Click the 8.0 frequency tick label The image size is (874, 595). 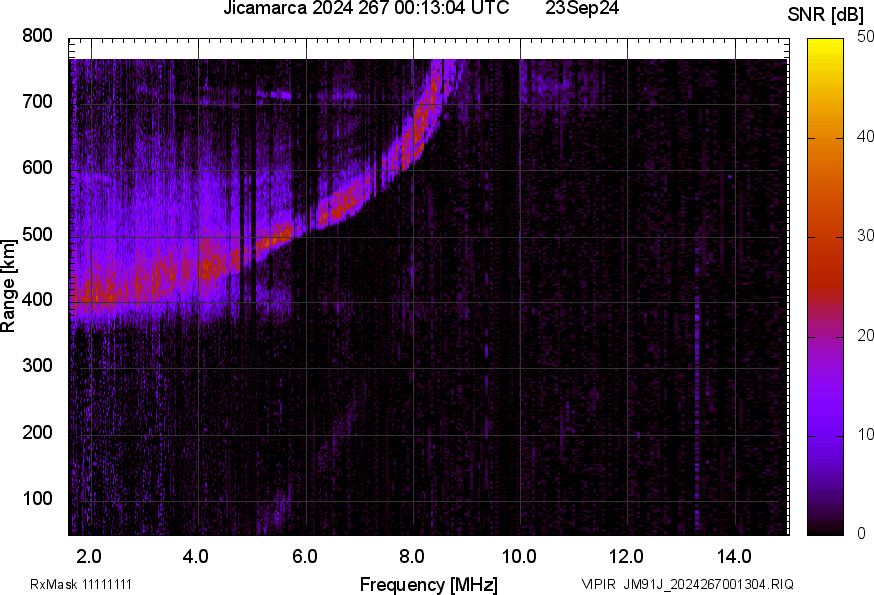coord(412,555)
